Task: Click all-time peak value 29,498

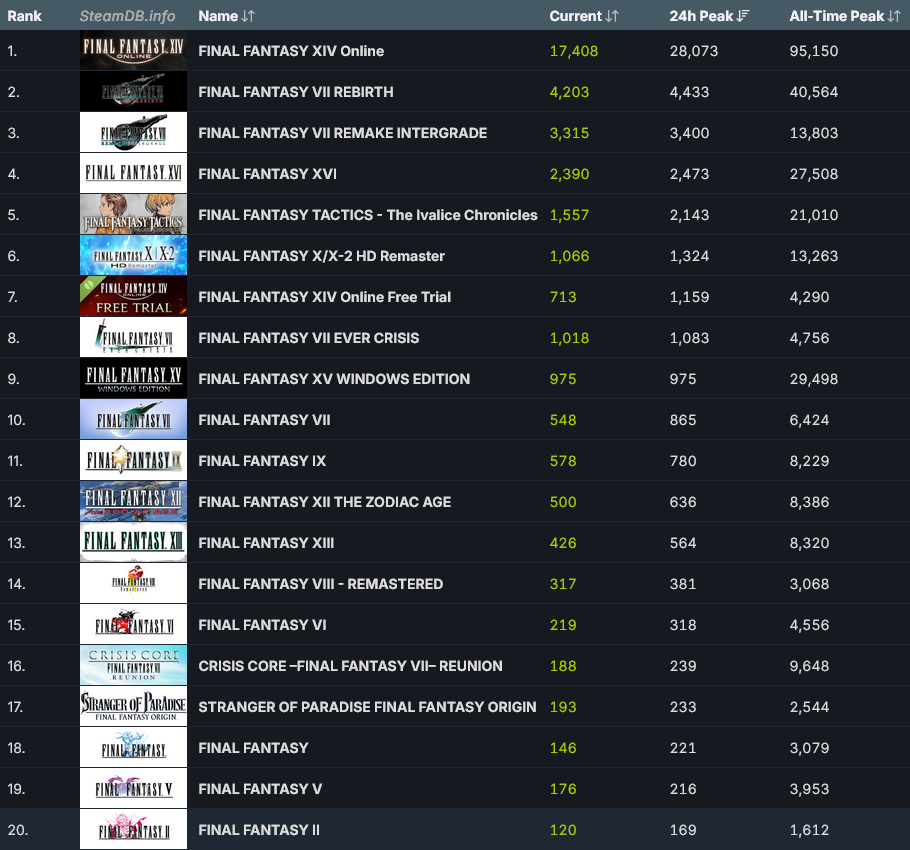Action: [814, 379]
